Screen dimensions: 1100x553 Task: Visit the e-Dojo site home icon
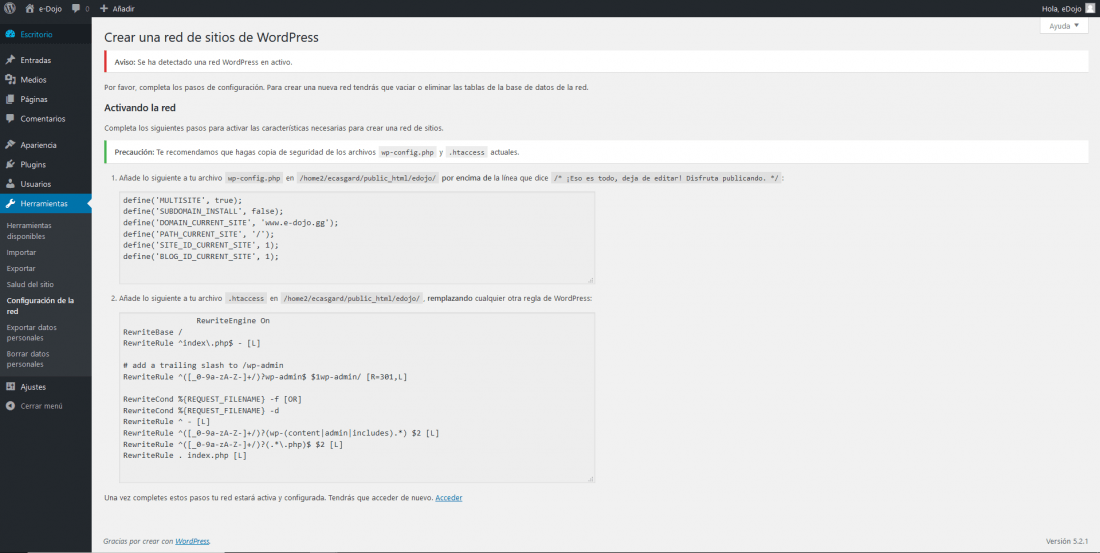click(x=29, y=8)
